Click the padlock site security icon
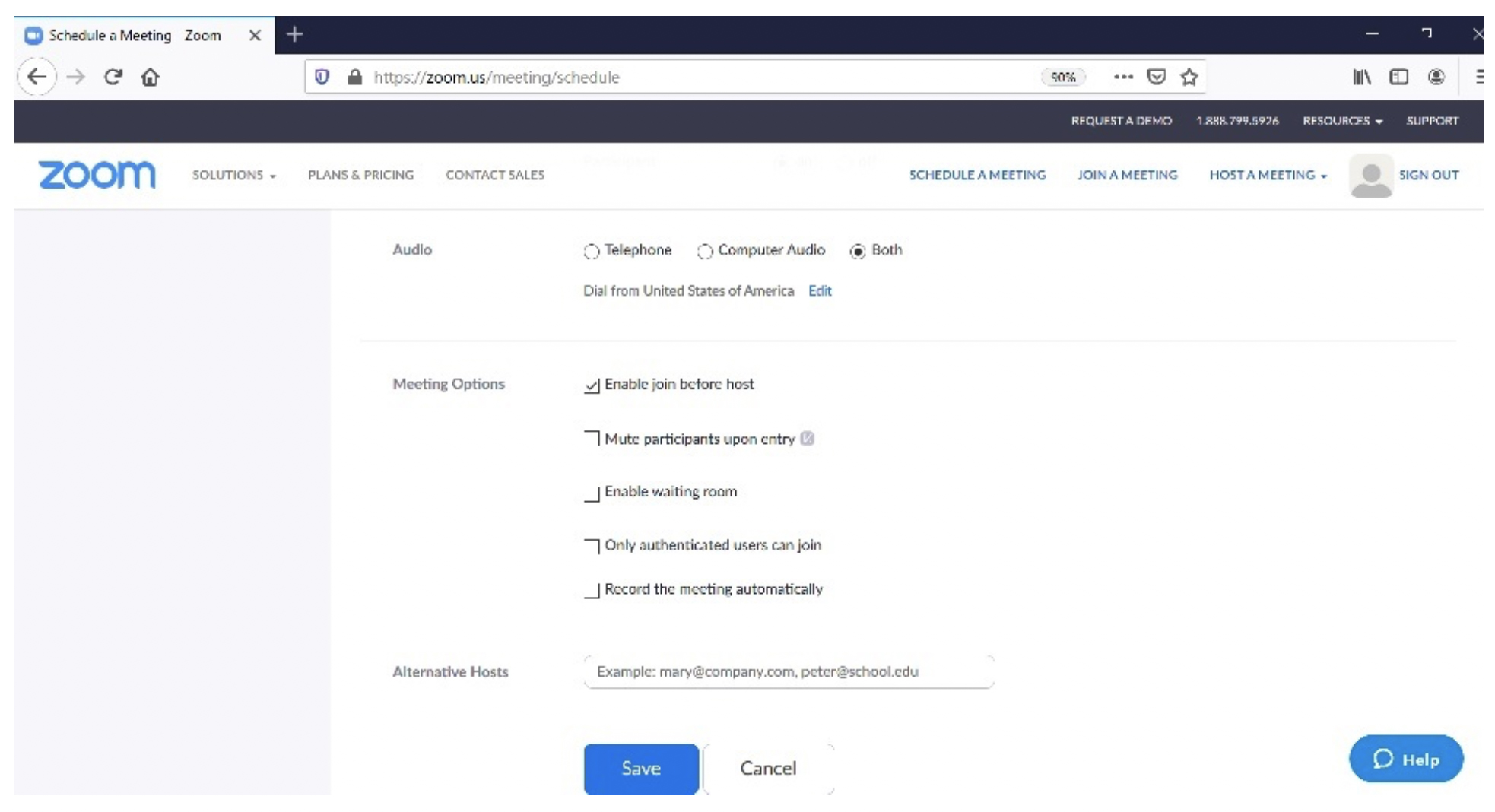This screenshot has width=1495, height=812. pos(354,77)
